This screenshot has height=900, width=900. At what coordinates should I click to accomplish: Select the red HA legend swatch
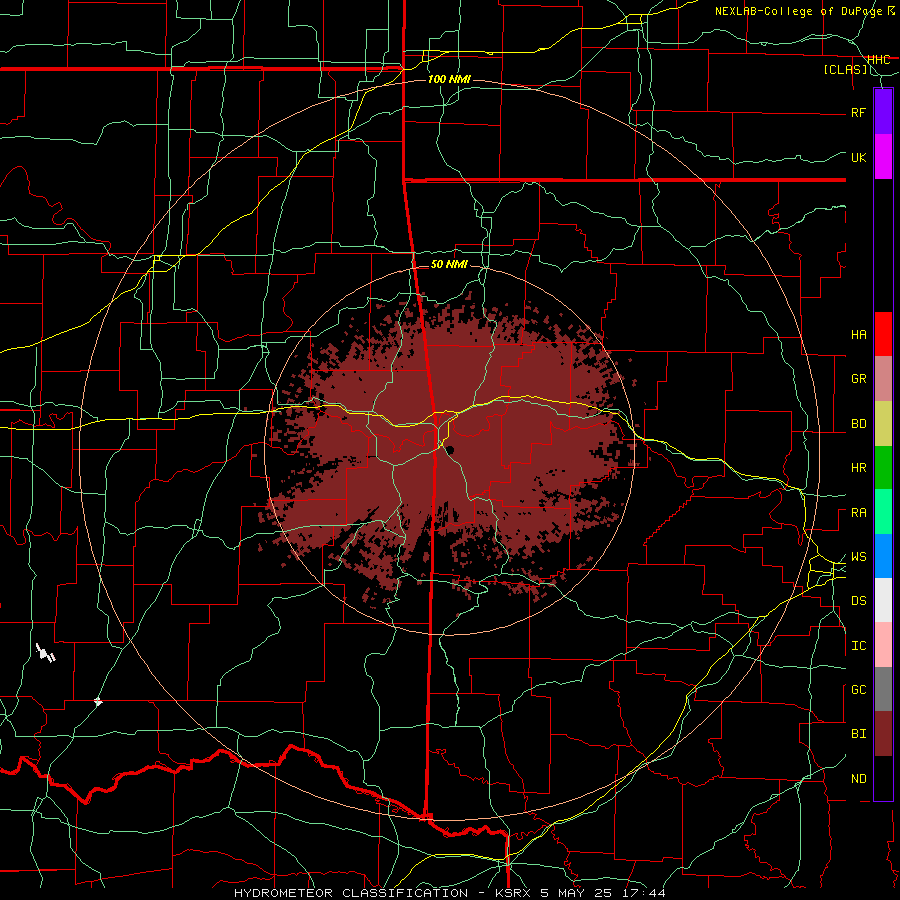coord(883,334)
